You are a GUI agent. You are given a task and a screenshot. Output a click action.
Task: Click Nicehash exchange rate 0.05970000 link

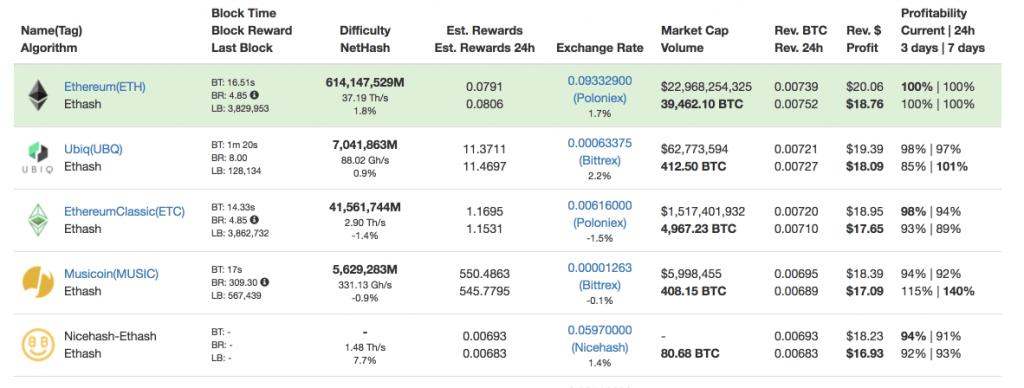(x=600, y=339)
